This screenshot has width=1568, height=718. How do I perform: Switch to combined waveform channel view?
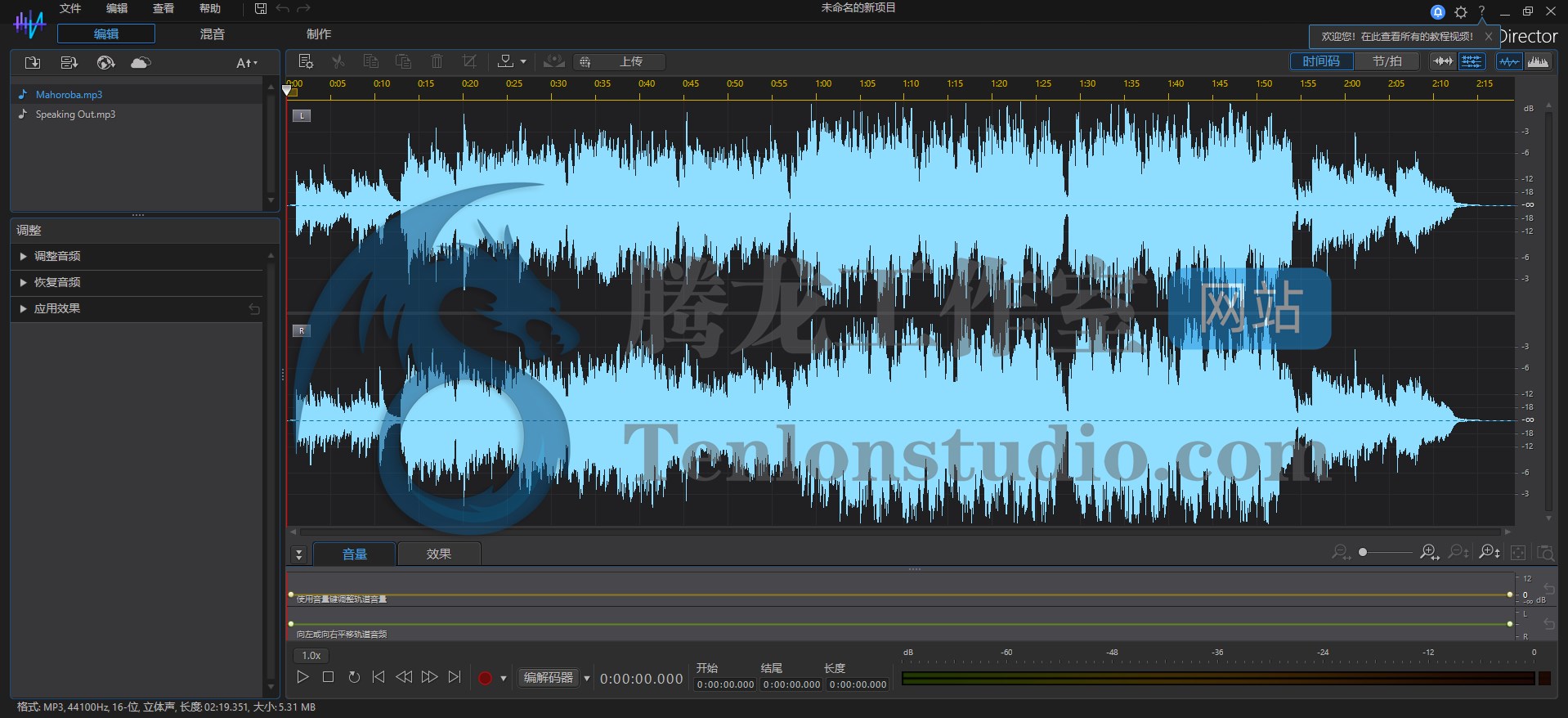point(1443,61)
